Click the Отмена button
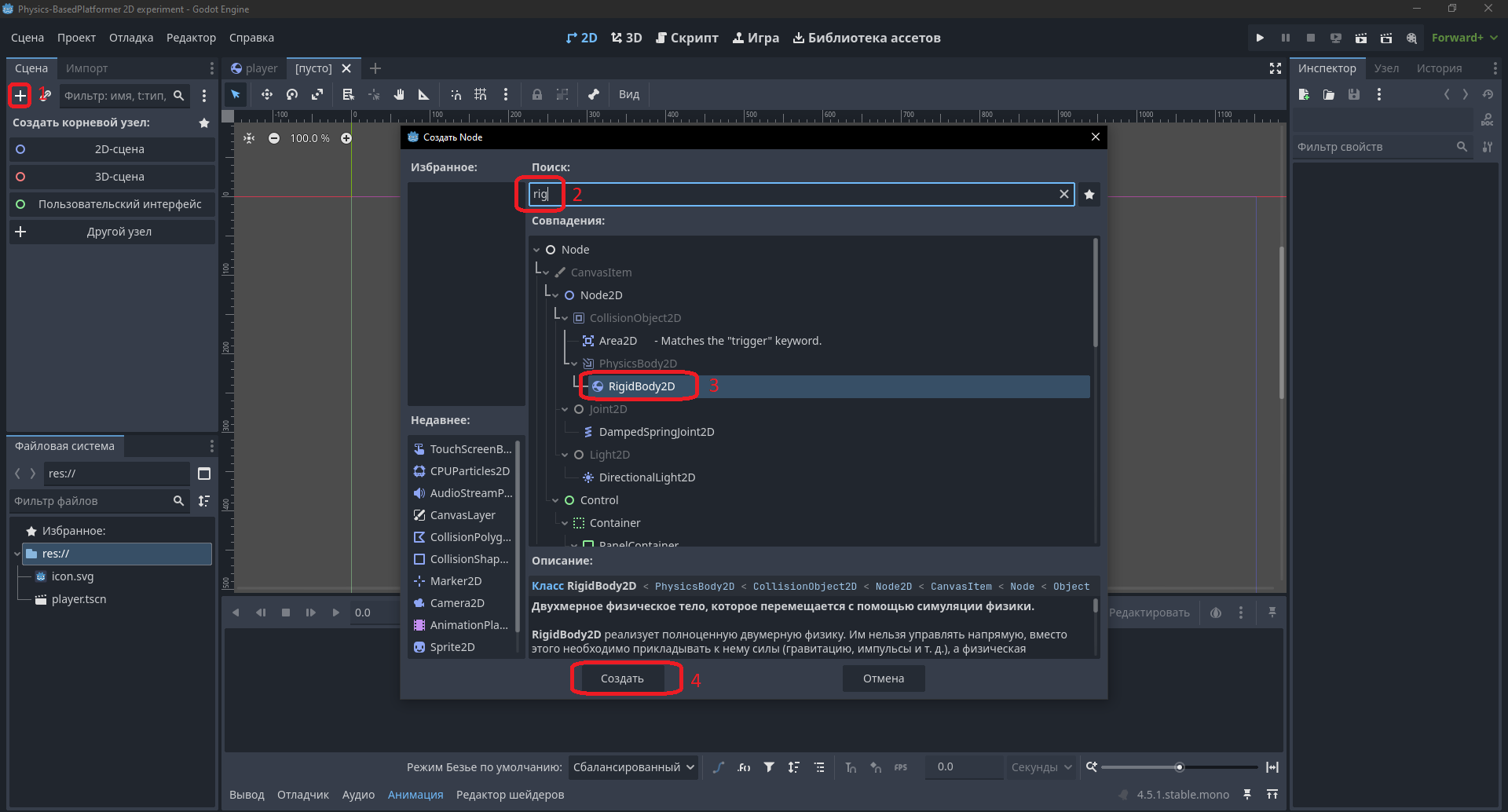Screen dimensions: 1508x812 coord(884,678)
